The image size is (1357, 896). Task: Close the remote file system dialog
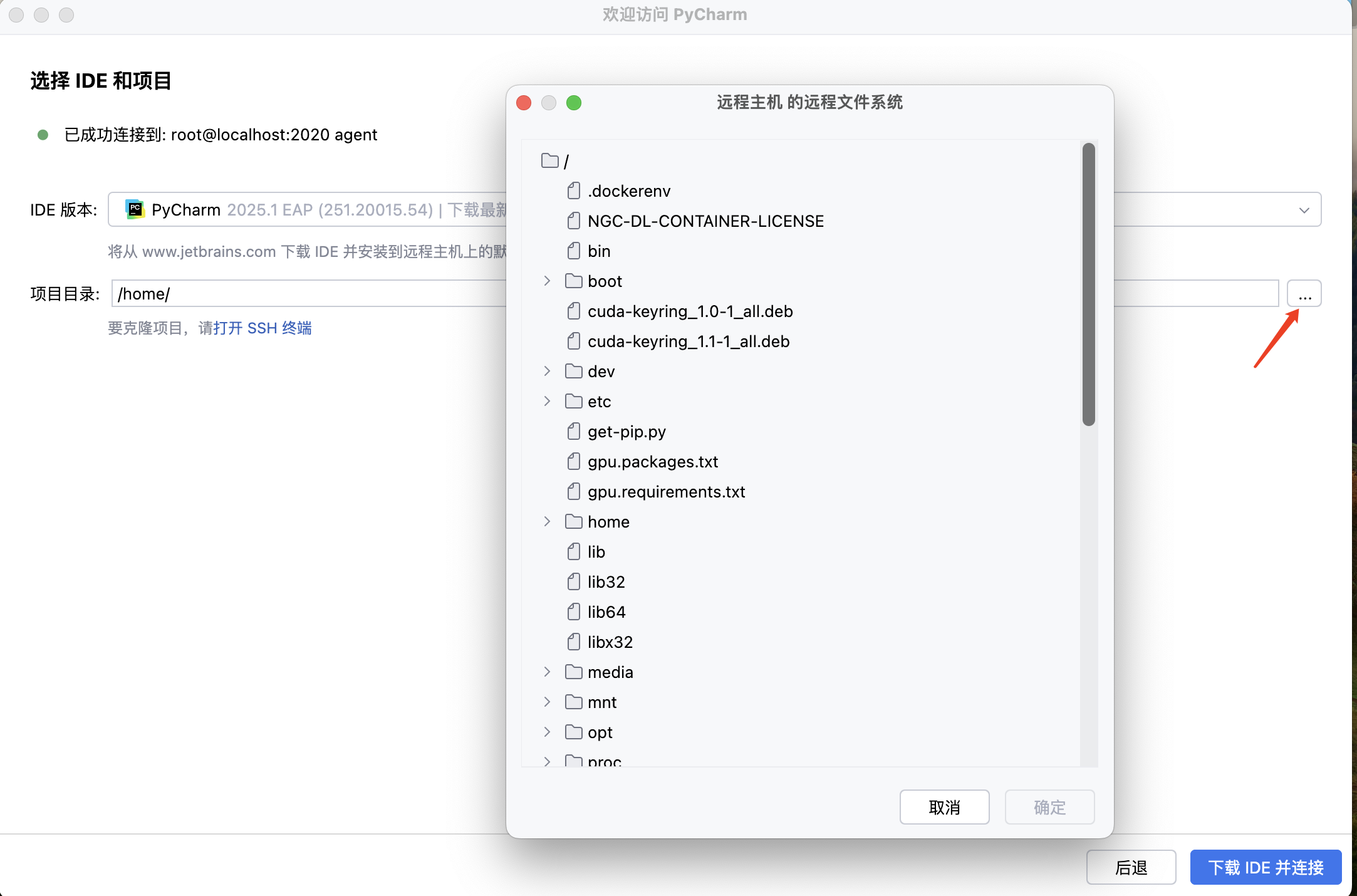524,103
